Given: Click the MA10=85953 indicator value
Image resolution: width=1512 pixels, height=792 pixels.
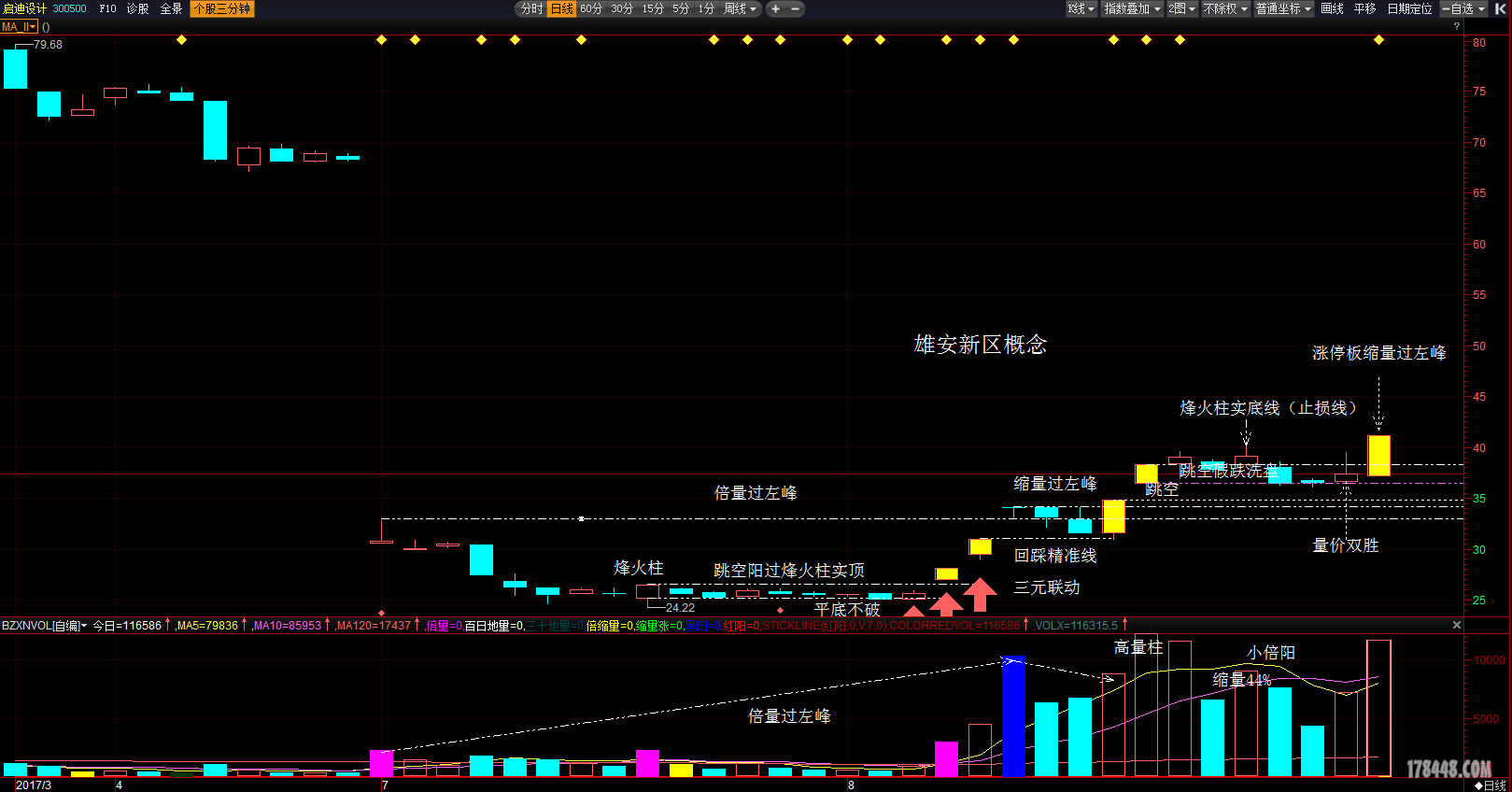Looking at the screenshot, I should click(287, 626).
